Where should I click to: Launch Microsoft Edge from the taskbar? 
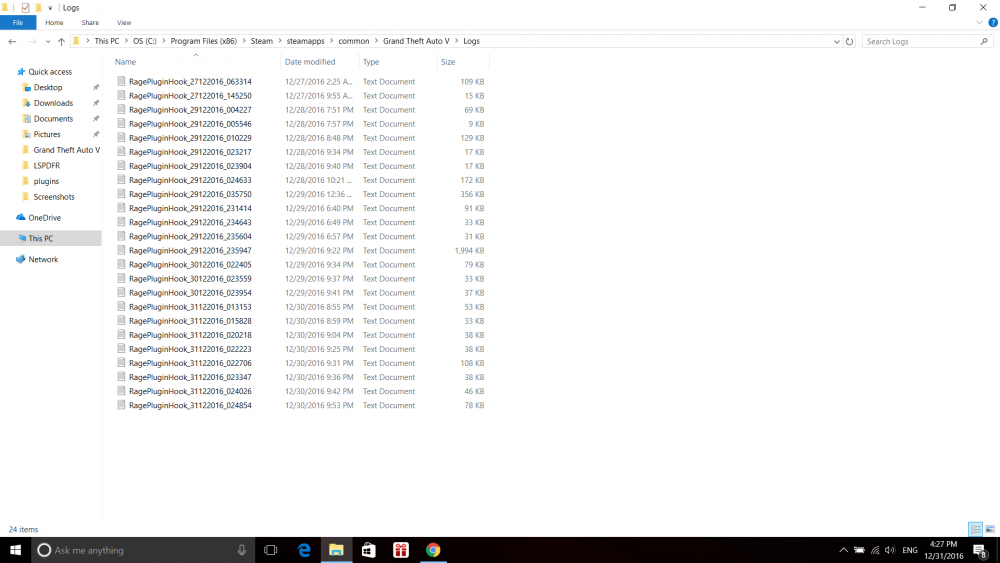tap(304, 550)
